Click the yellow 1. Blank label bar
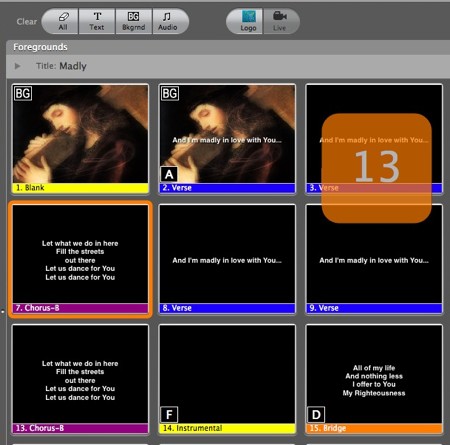 point(80,188)
